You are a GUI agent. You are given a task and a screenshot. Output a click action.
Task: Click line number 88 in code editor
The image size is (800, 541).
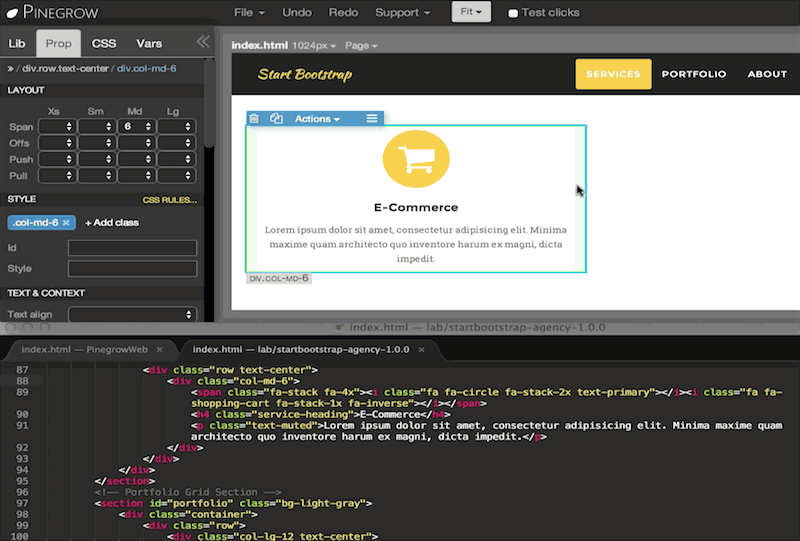pyautogui.click(x=22, y=381)
